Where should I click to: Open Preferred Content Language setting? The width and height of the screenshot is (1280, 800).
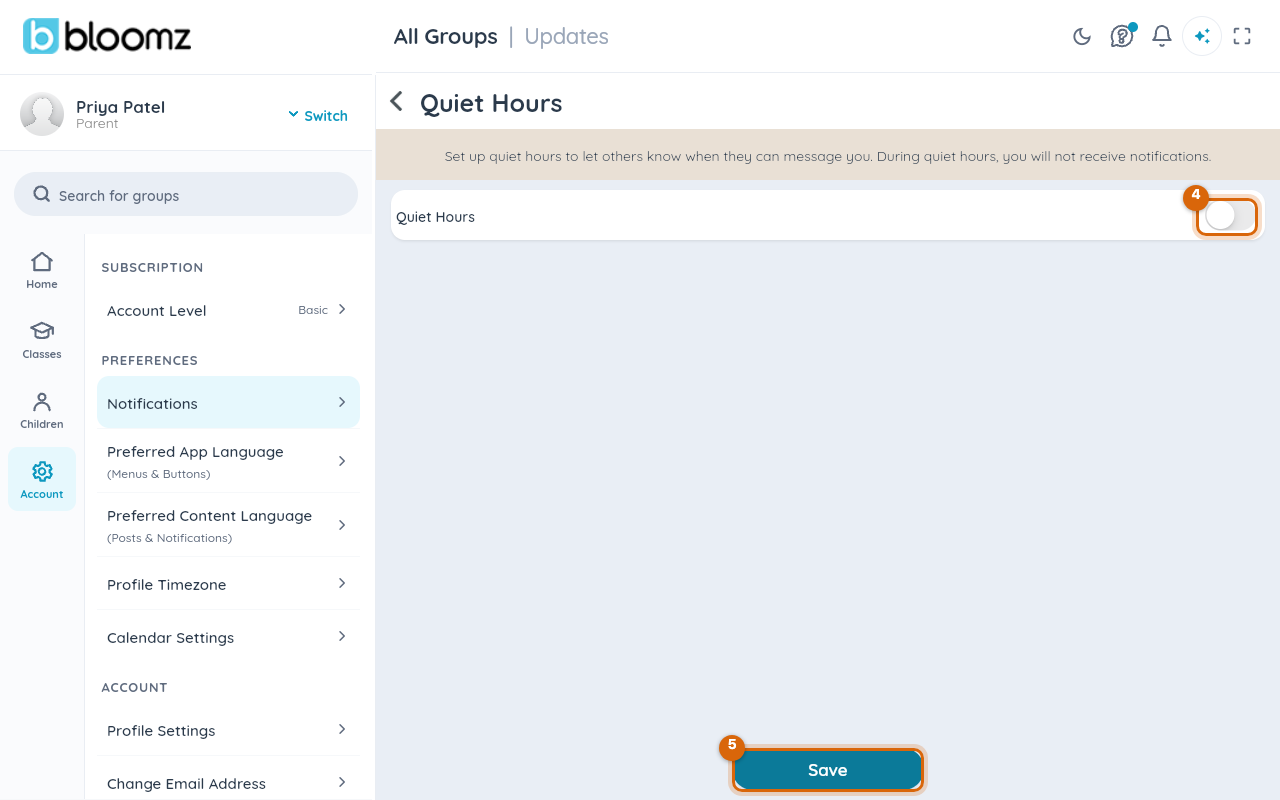[228, 525]
